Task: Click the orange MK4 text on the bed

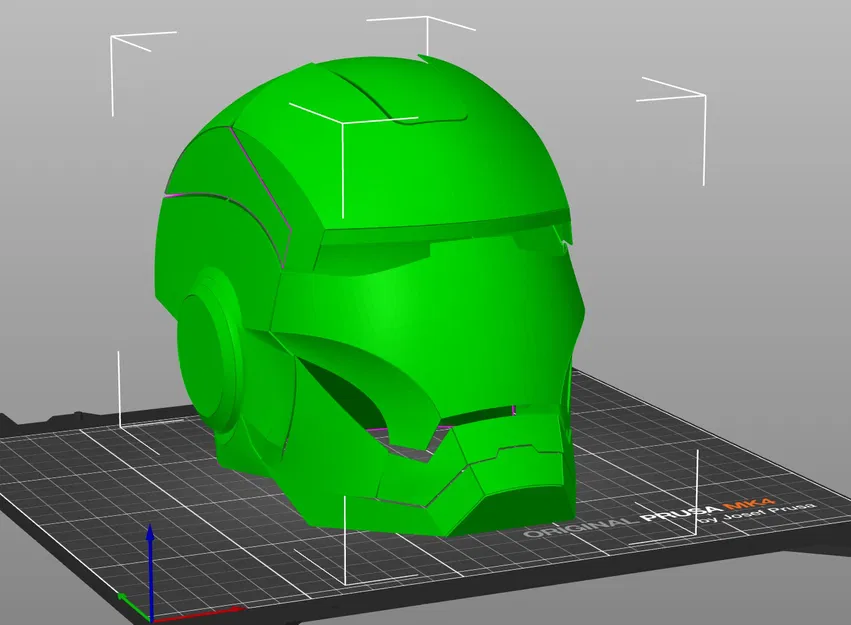Action: click(x=749, y=503)
